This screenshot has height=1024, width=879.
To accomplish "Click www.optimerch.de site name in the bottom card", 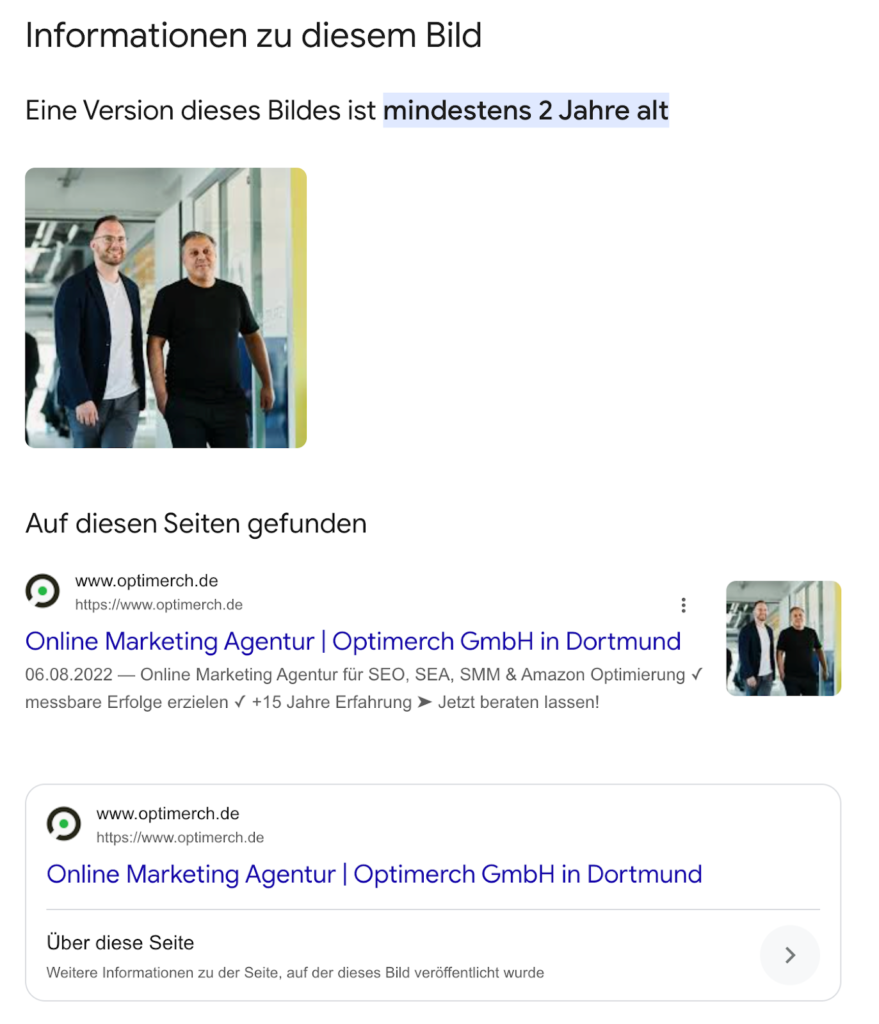I will (168, 813).
